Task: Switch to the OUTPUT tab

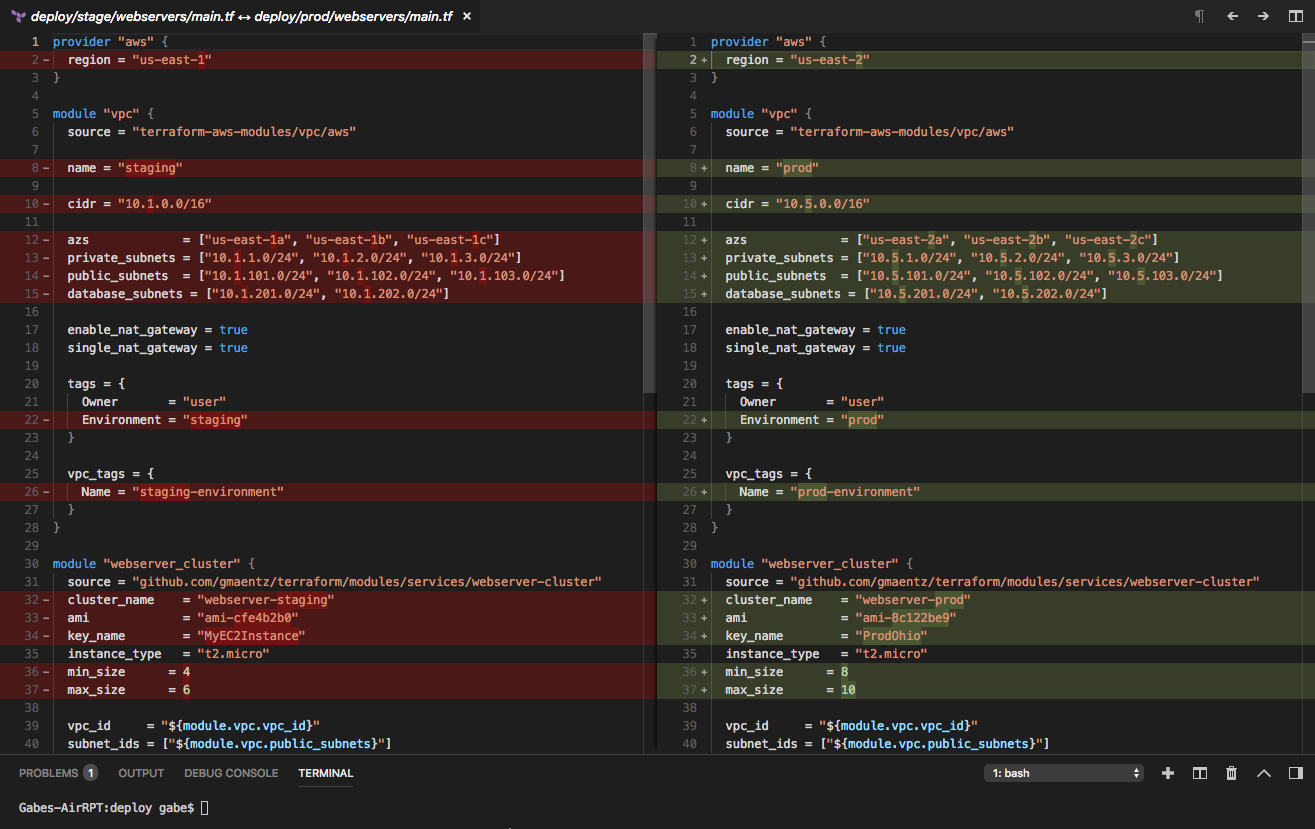Action: (141, 773)
